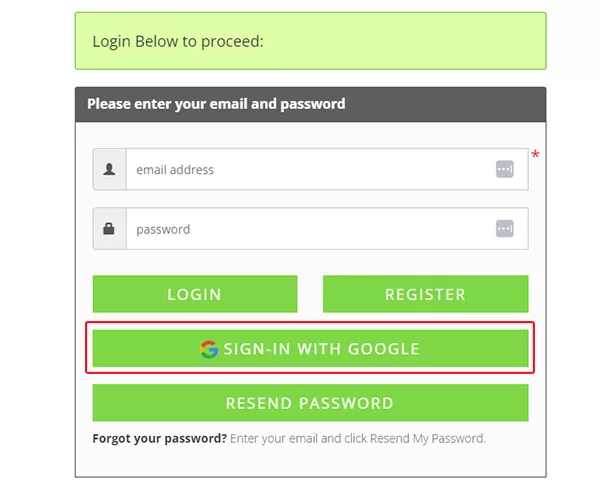Screen dimensions: 600x486
Task: Click the 'email address' placeholder text
Action: point(175,170)
